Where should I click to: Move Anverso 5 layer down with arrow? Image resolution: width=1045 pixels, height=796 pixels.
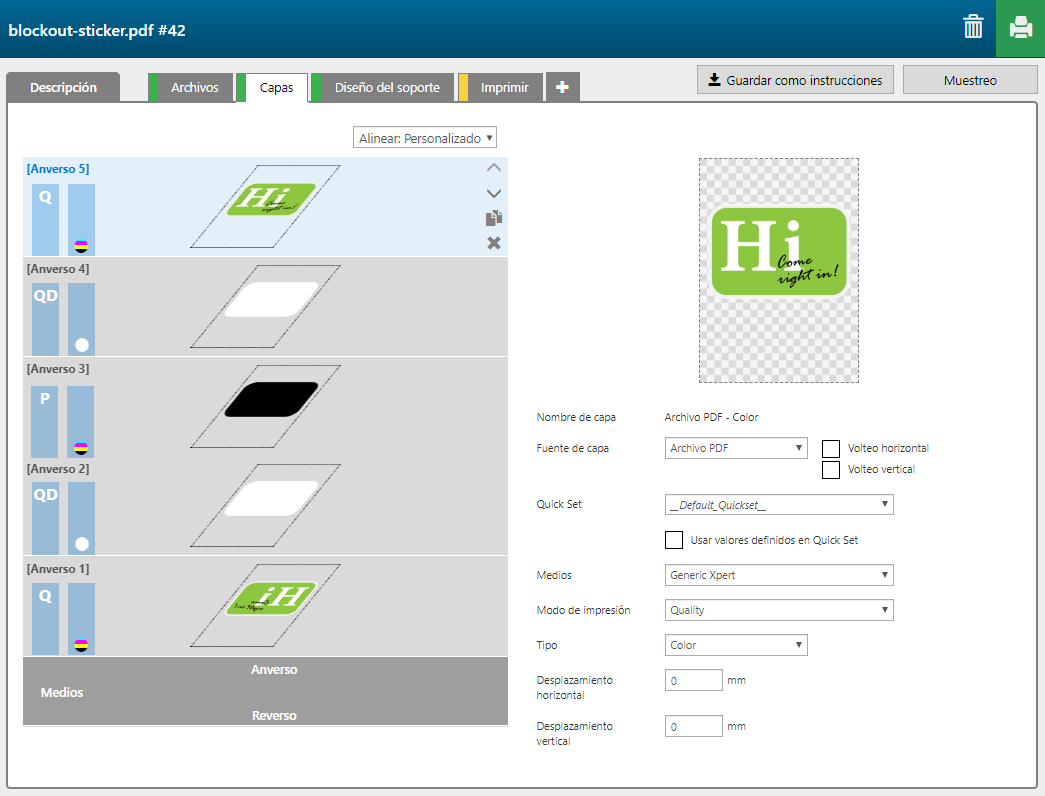(493, 193)
